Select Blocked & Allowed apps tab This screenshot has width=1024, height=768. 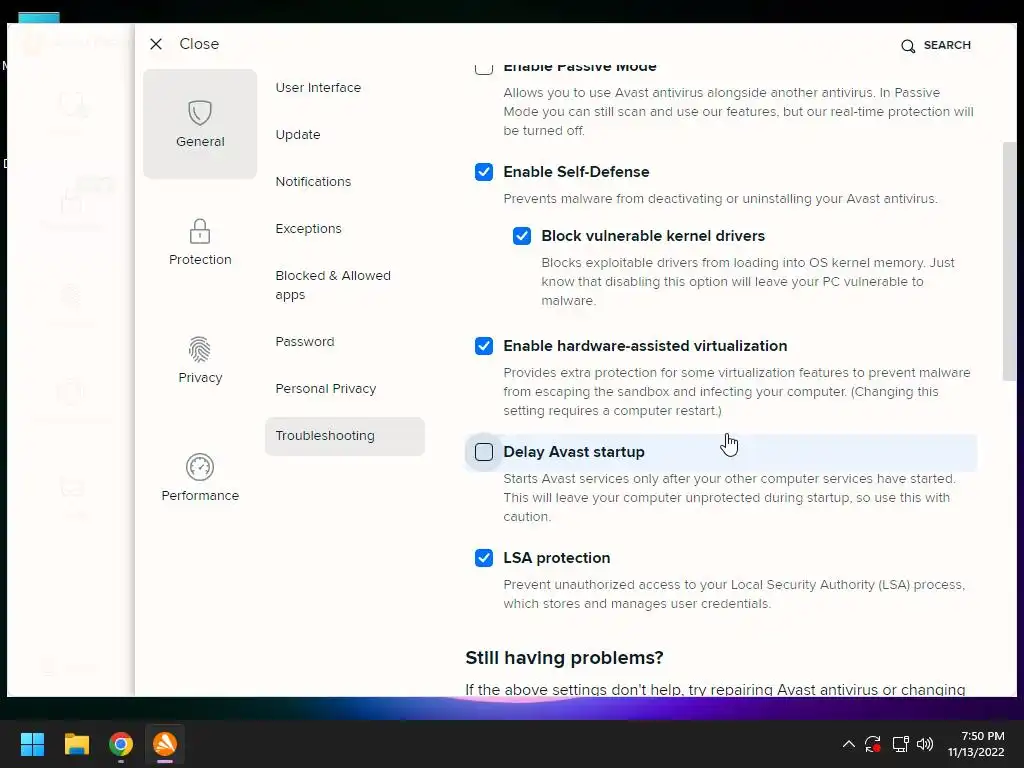pyautogui.click(x=333, y=285)
